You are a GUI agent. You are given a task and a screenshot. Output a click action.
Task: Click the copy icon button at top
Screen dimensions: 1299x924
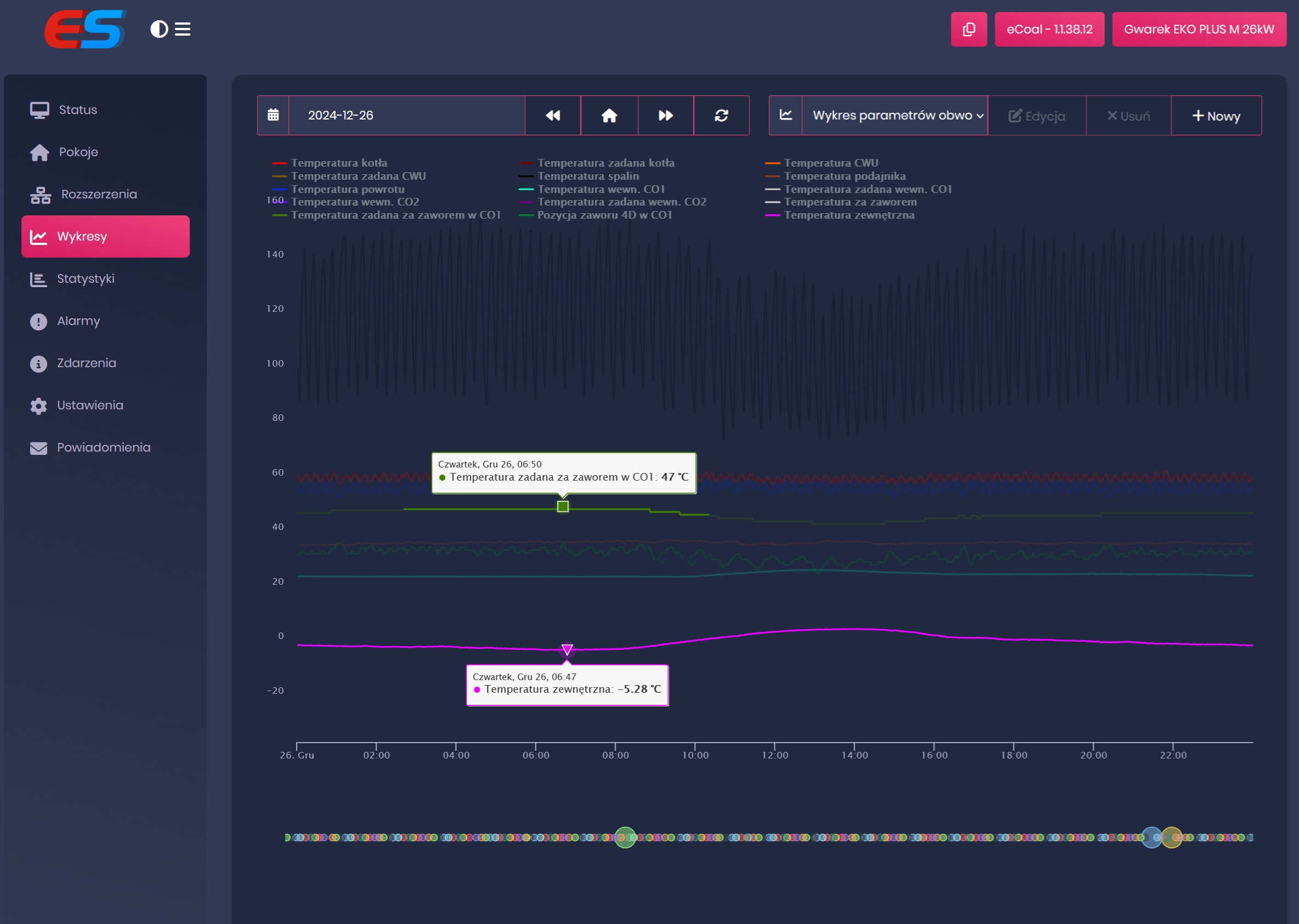click(x=968, y=29)
